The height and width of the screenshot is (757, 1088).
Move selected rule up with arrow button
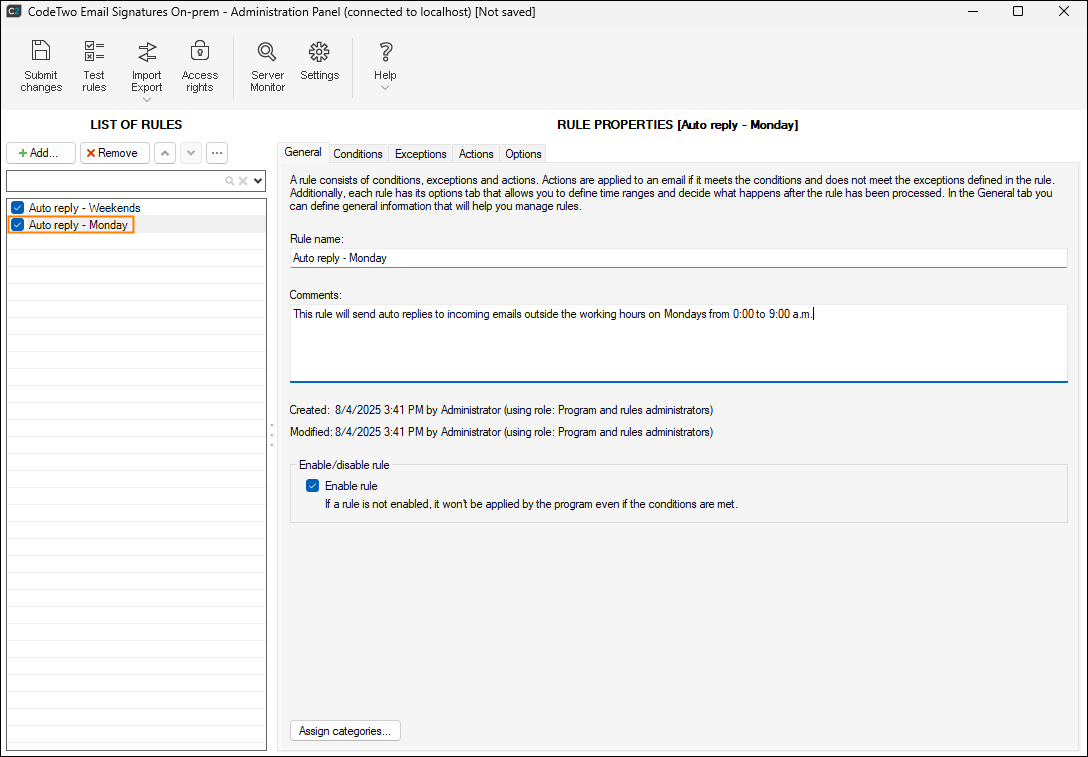click(x=165, y=153)
